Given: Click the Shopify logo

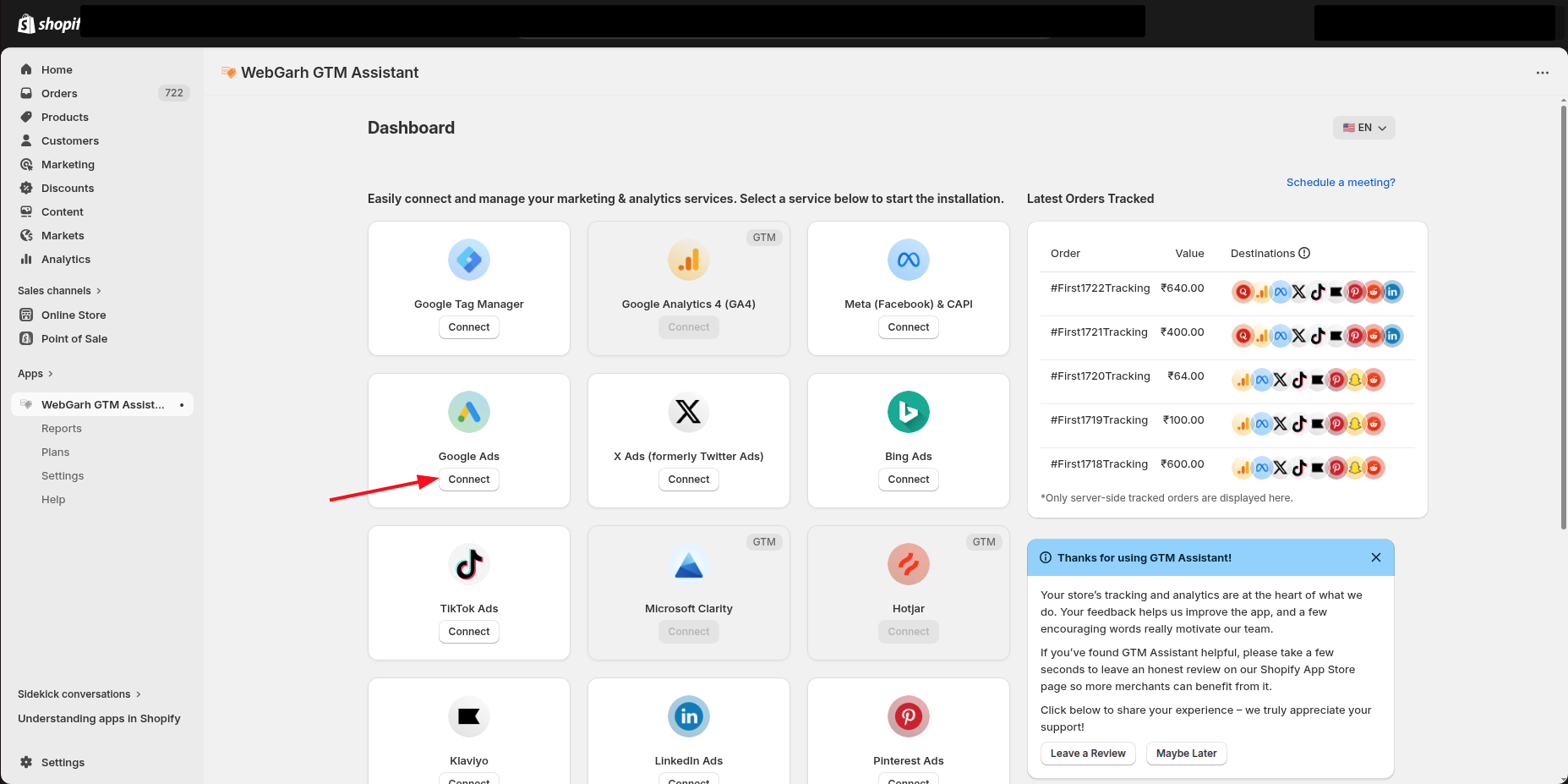Looking at the screenshot, I should click(49, 24).
